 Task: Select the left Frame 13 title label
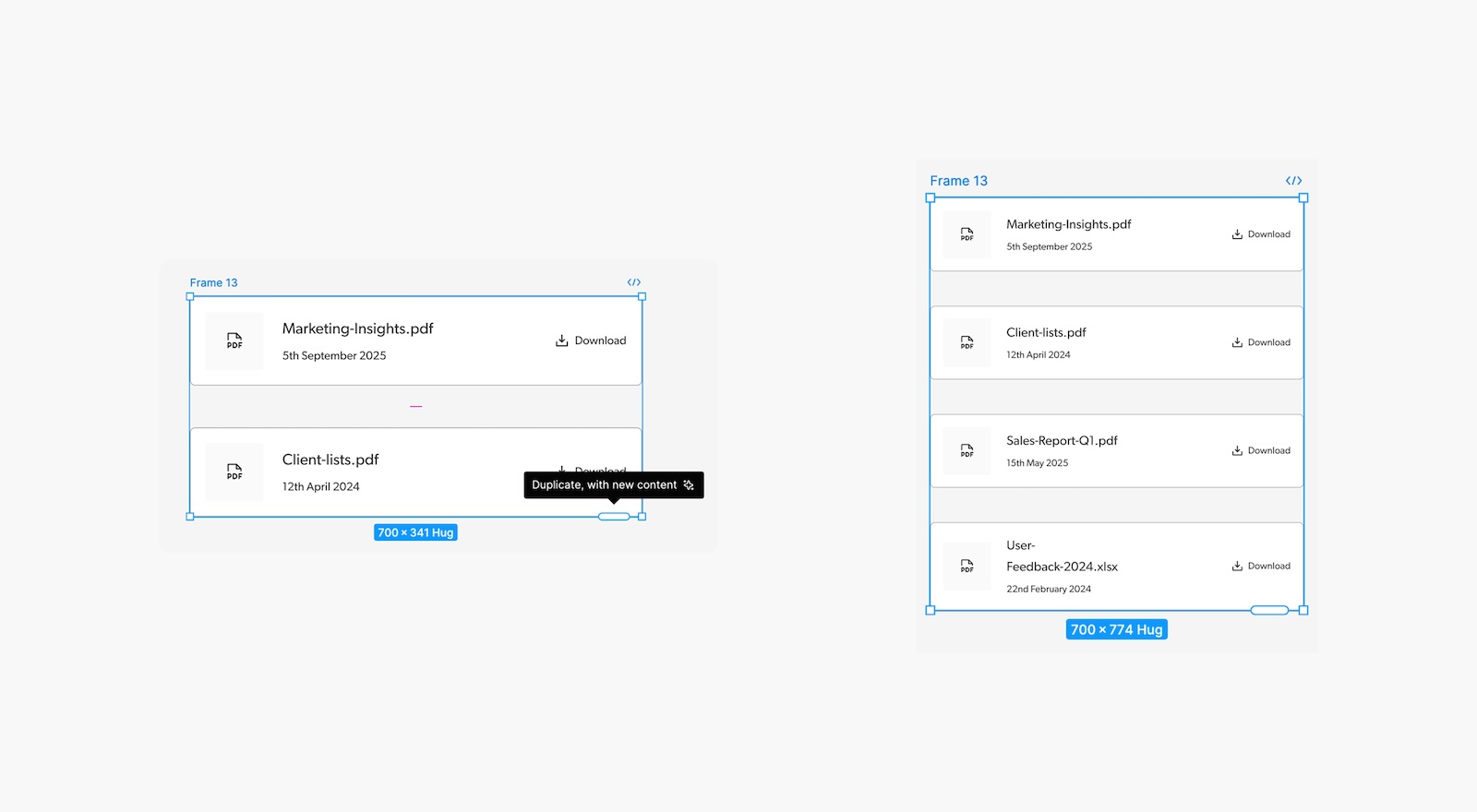213,282
